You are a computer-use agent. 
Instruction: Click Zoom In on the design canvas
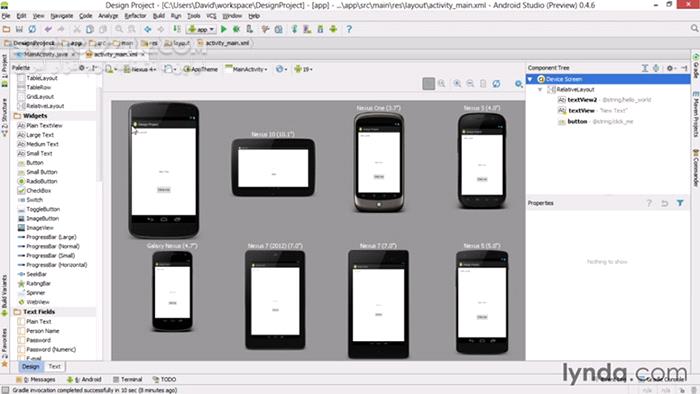click(x=457, y=84)
